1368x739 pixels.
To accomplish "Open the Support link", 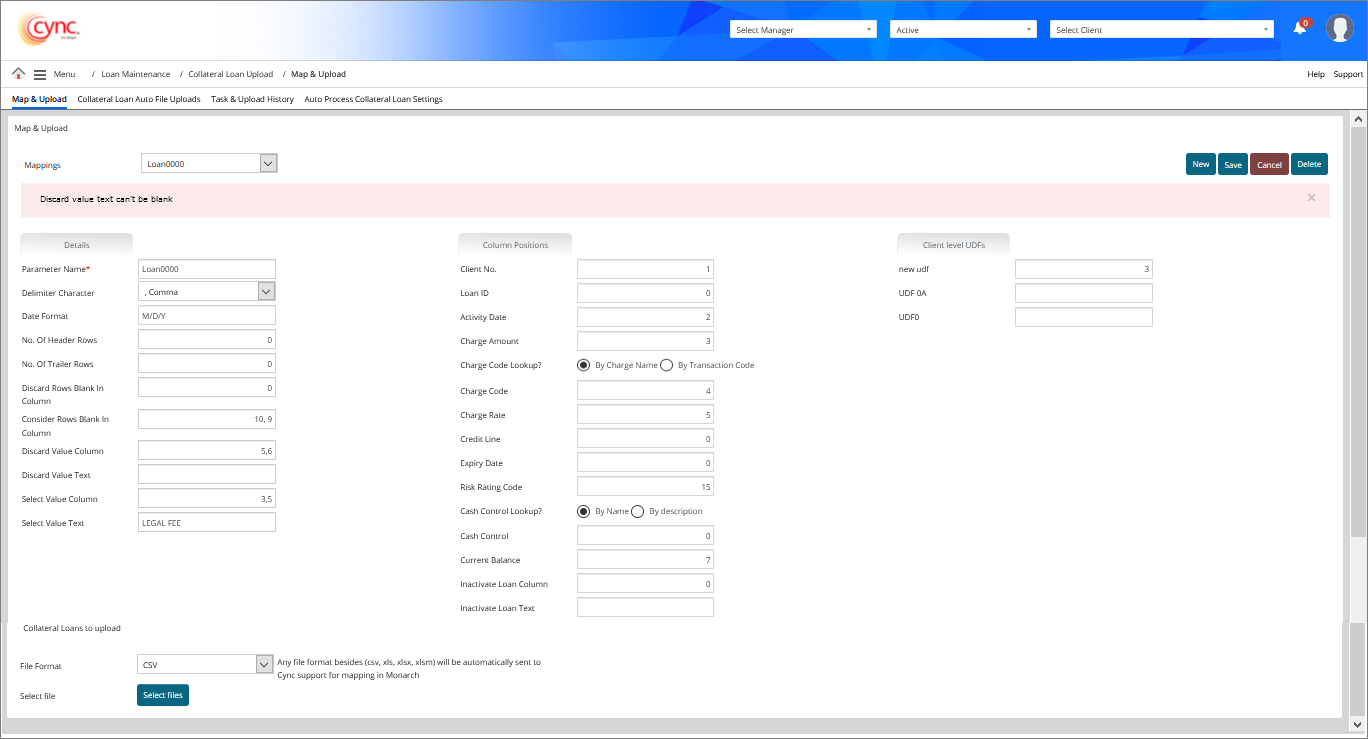I will [x=1347, y=74].
